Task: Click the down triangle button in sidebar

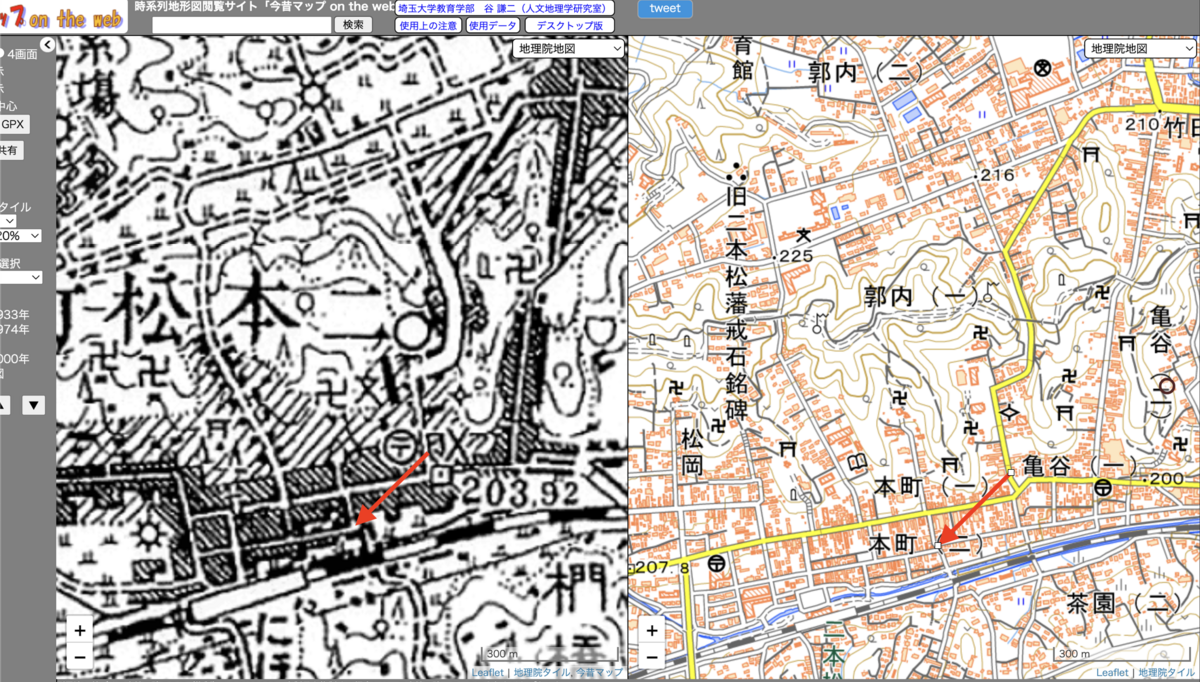Action: [34, 405]
